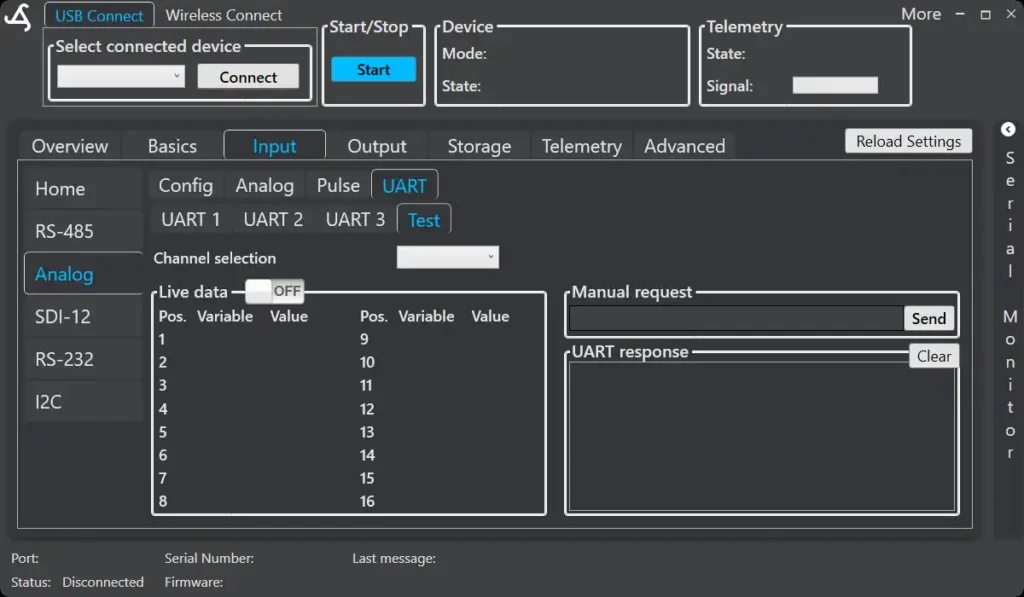Viewport: 1024px width, 597px height.
Task: Click the Signal strength bar
Action: point(835,86)
